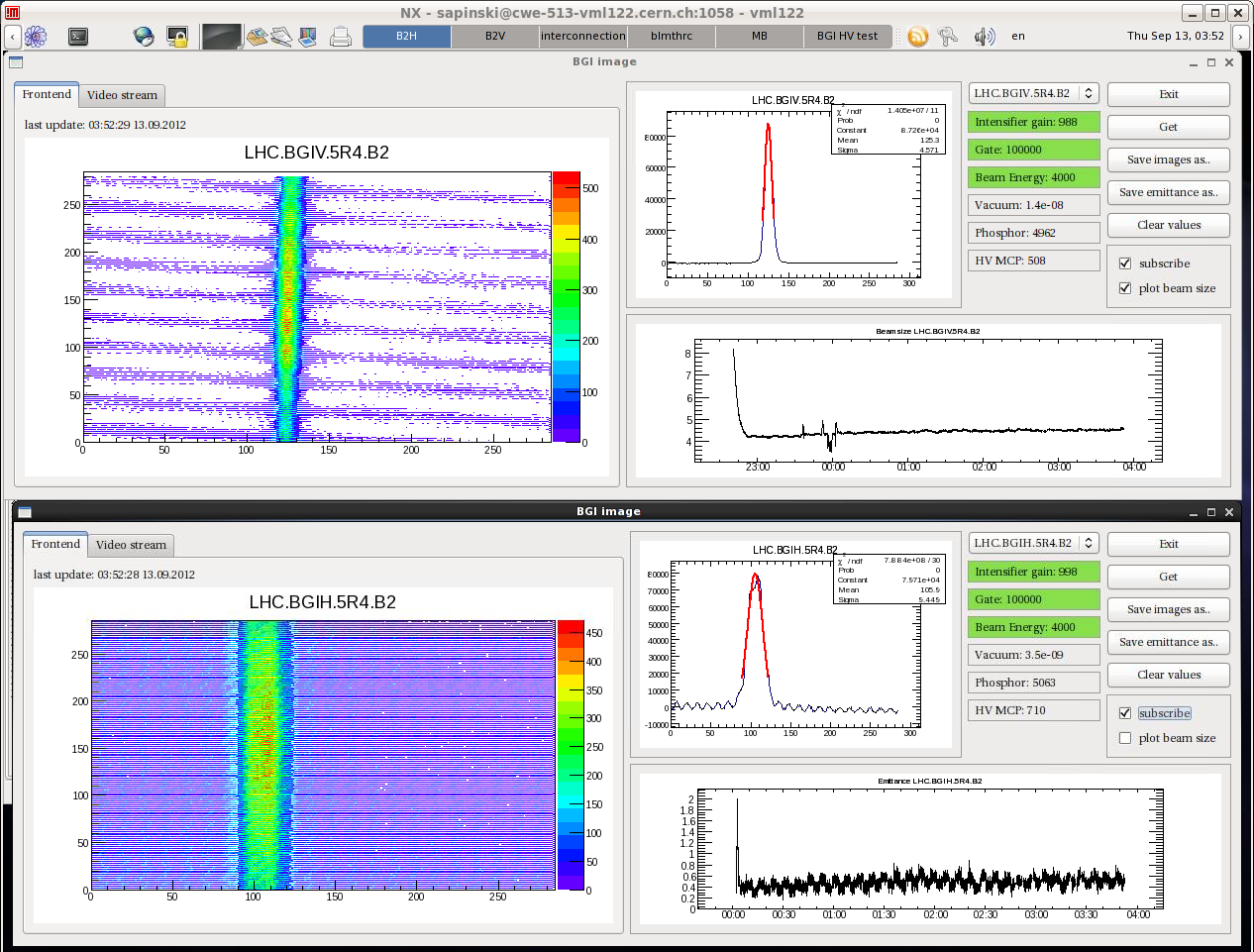The height and width of the screenshot is (952, 1254).
Task: Switch to Video stream tab in BGIV window
Action: pyautogui.click(x=122, y=95)
